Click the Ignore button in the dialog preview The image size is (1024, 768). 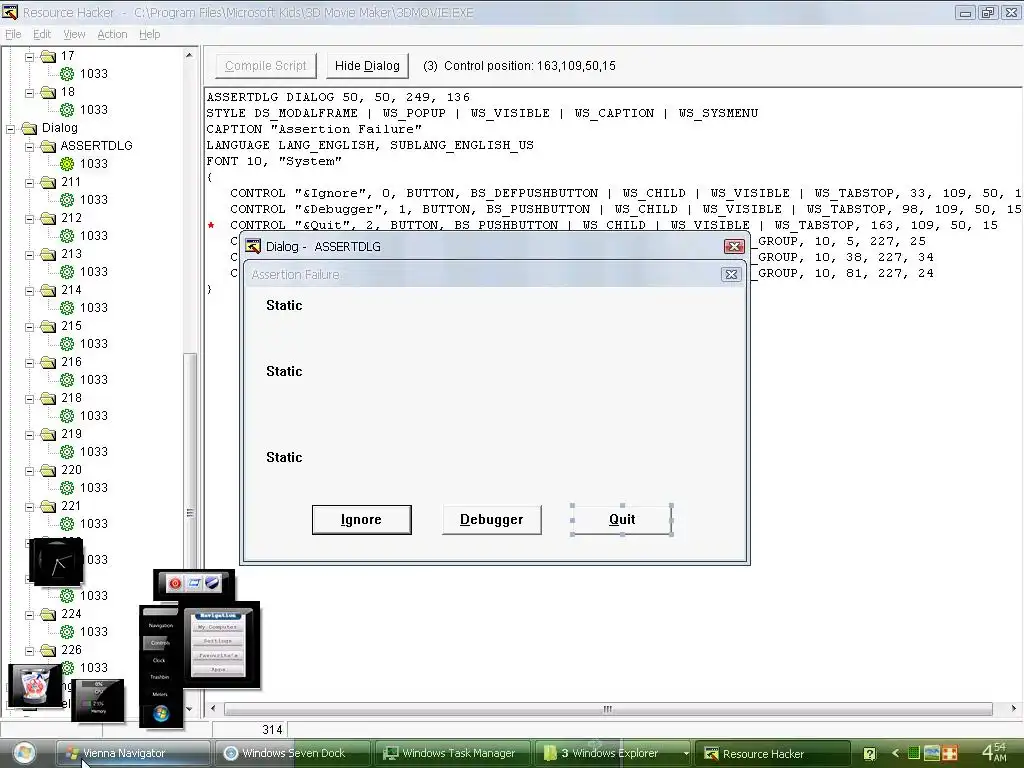coord(362,520)
